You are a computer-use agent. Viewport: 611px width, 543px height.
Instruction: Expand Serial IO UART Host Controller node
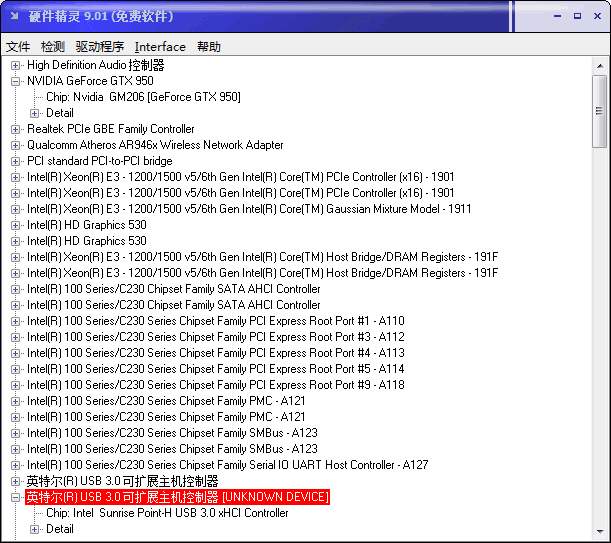pos(15,465)
